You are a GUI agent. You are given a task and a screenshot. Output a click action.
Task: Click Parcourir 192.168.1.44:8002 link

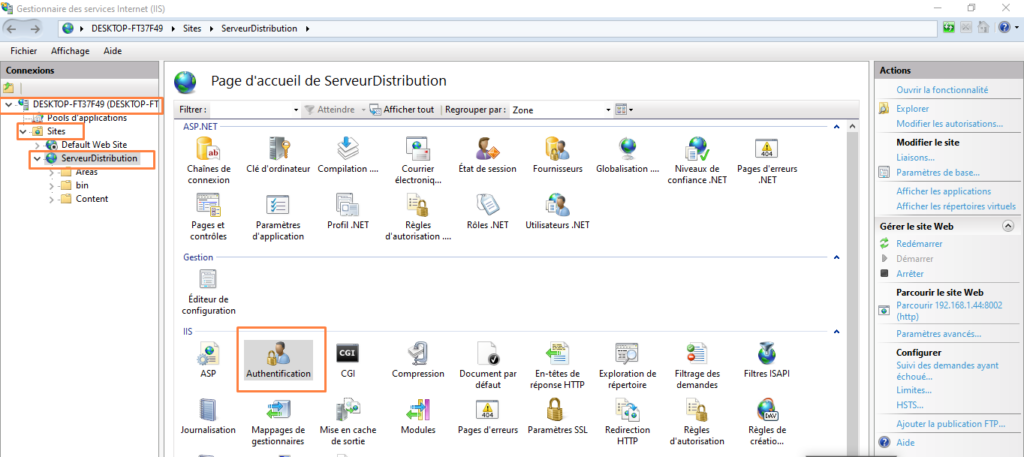[948, 311]
